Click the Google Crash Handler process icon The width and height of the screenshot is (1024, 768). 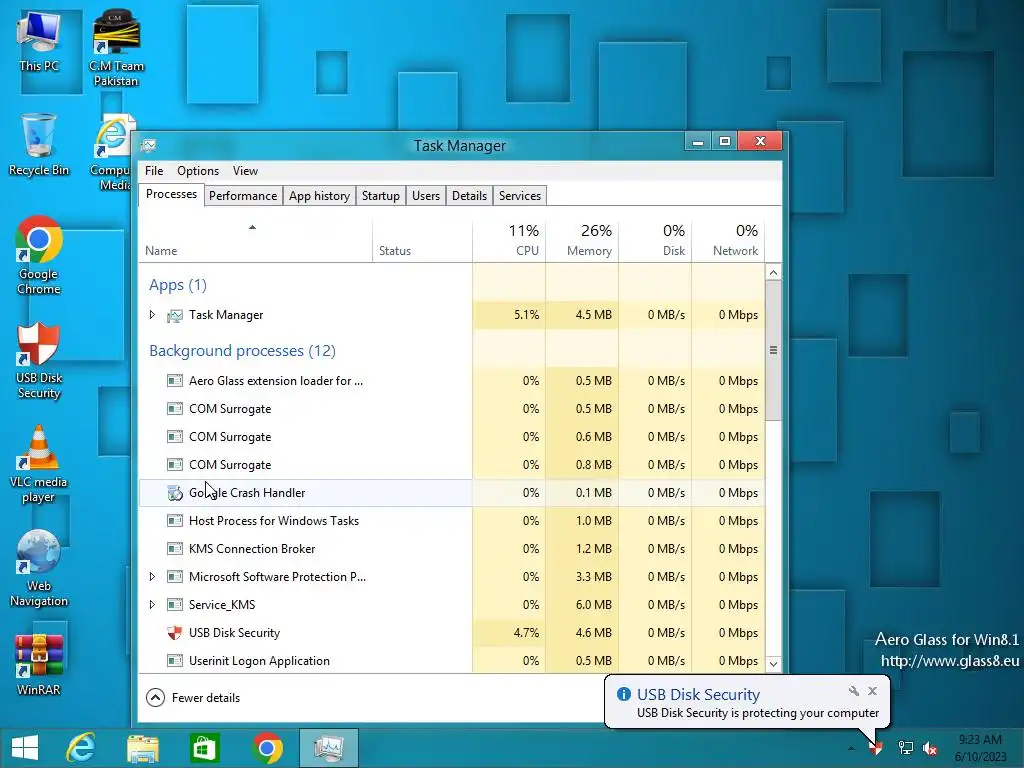(x=174, y=493)
